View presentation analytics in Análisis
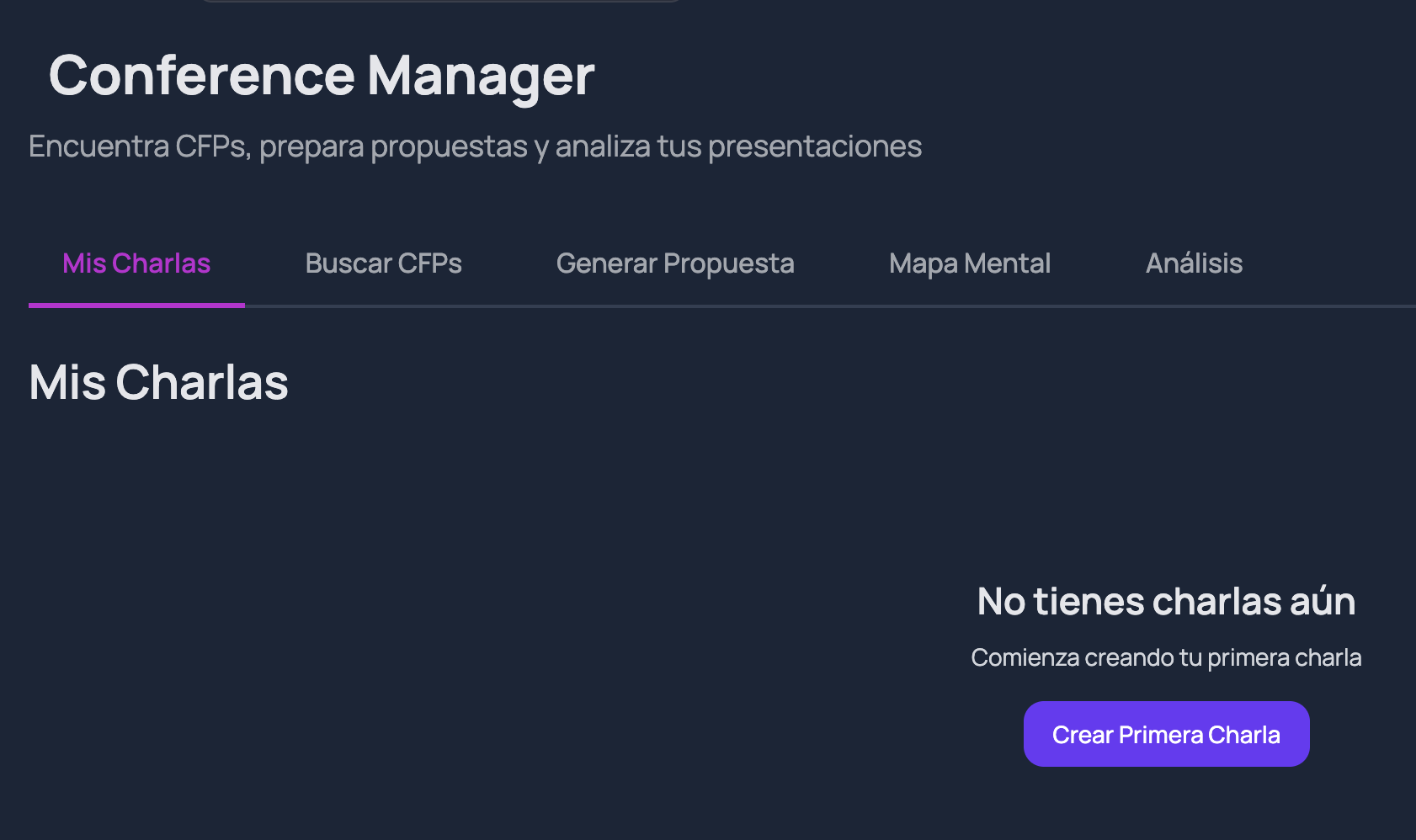This screenshot has height=840, width=1416. tap(1194, 263)
